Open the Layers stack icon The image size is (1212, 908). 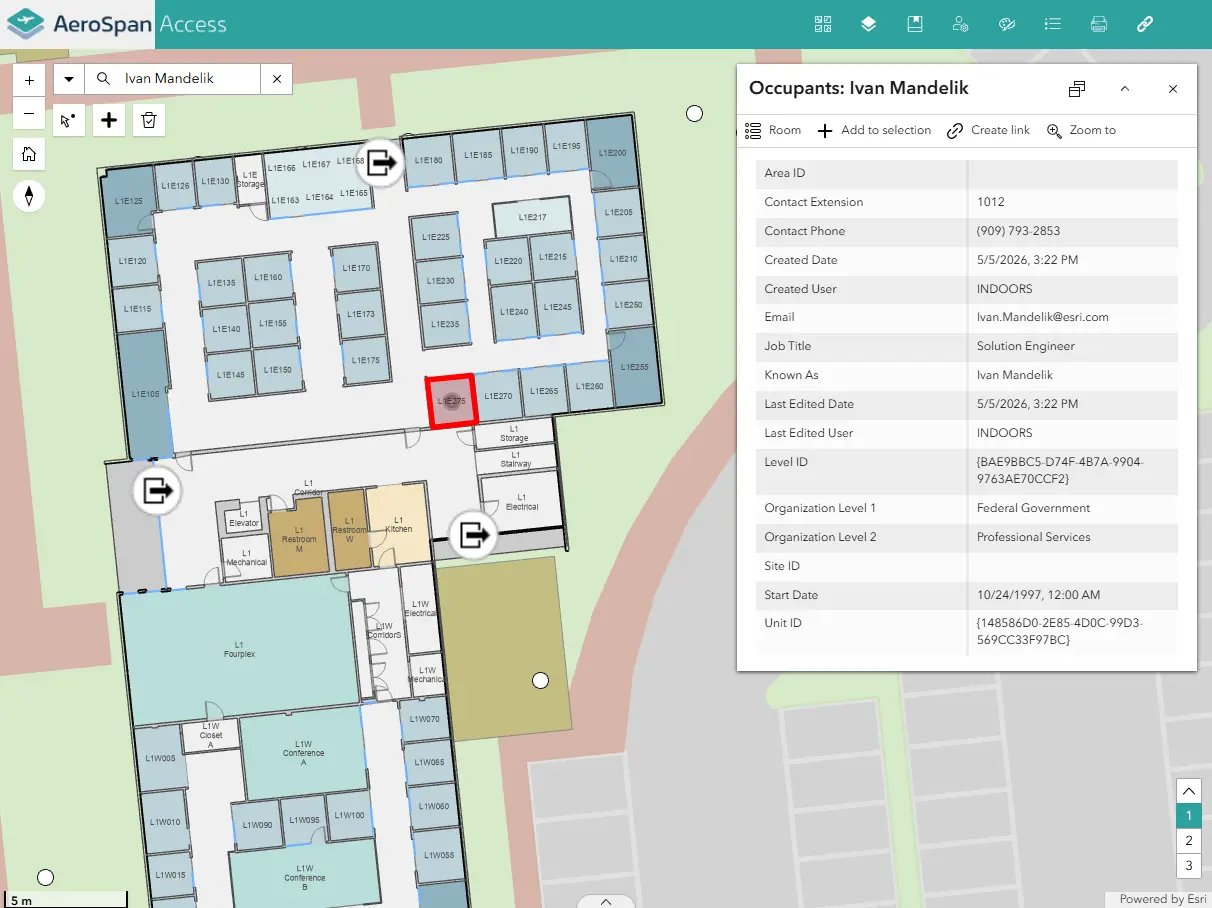tap(869, 24)
